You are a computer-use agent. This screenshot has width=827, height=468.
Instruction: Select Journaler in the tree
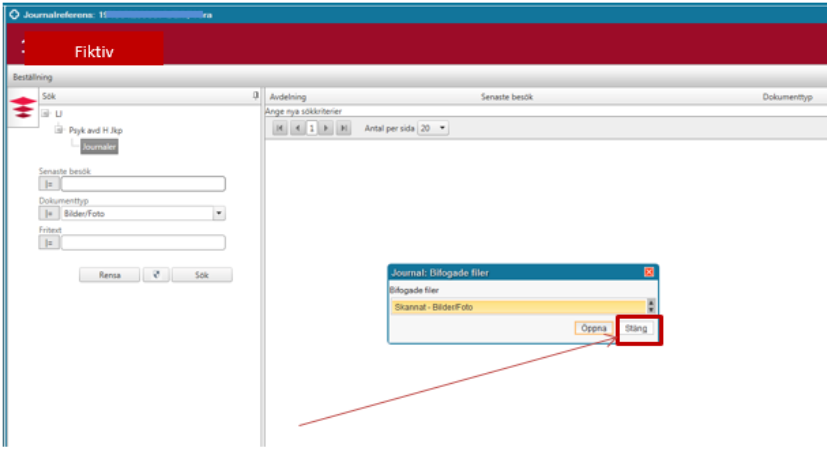[x=99, y=146]
